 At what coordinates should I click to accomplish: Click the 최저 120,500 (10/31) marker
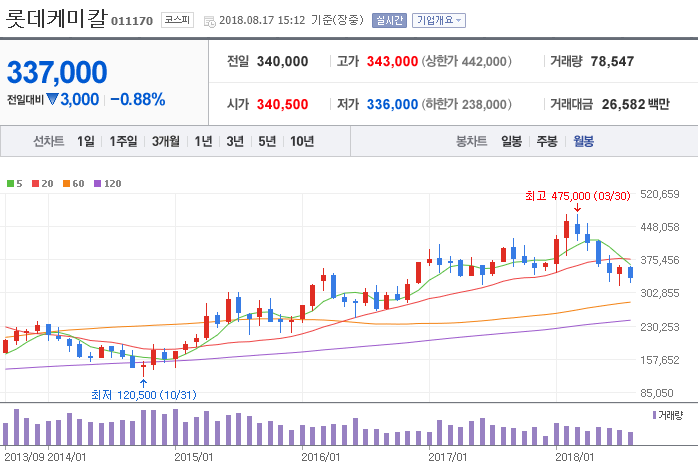143,395
